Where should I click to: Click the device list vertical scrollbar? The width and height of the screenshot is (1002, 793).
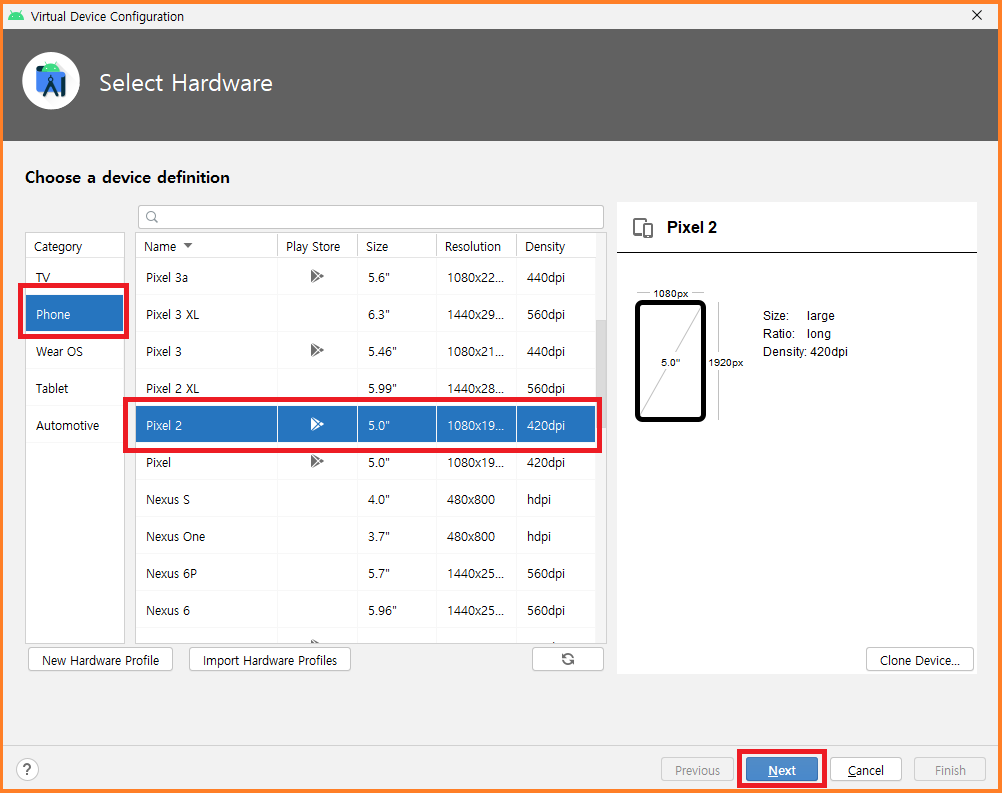coord(601,374)
